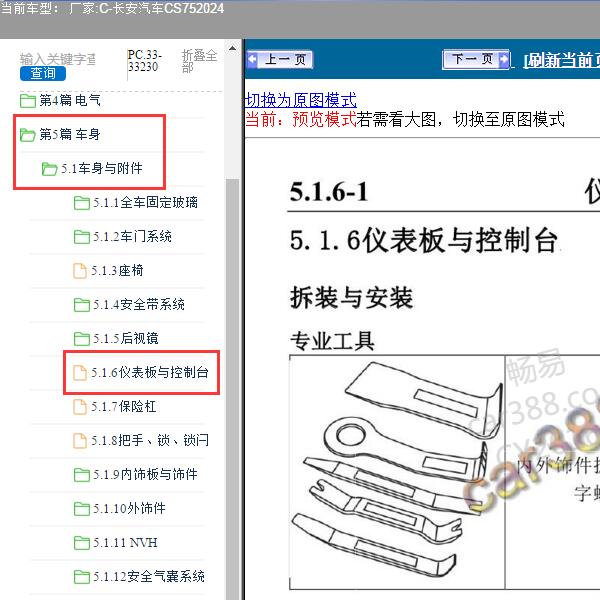Focus the keyword input field

pyautogui.click(x=58, y=59)
